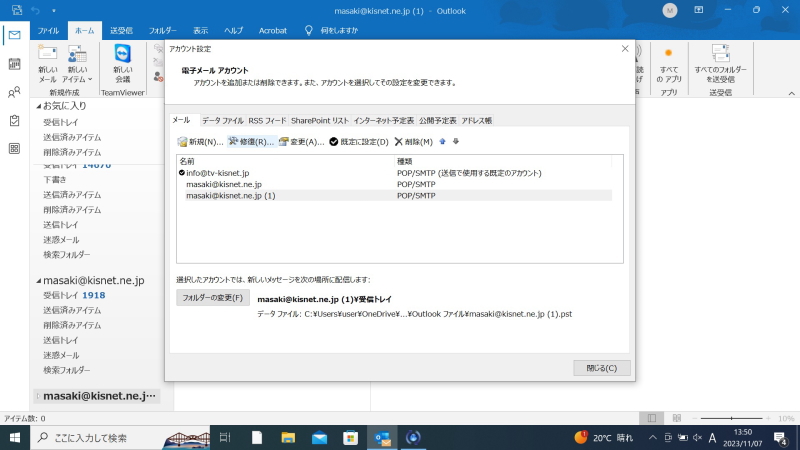
Task: Switch to the RSS フィード tab
Action: (267, 120)
